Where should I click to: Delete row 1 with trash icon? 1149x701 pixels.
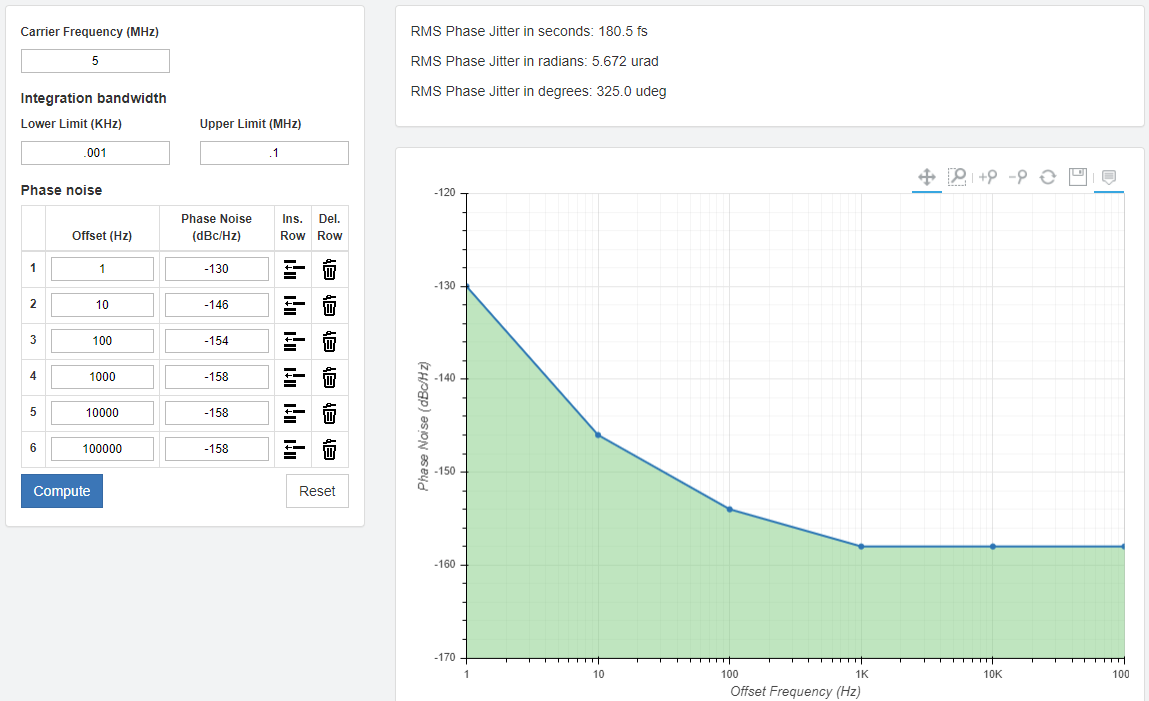pos(330,270)
